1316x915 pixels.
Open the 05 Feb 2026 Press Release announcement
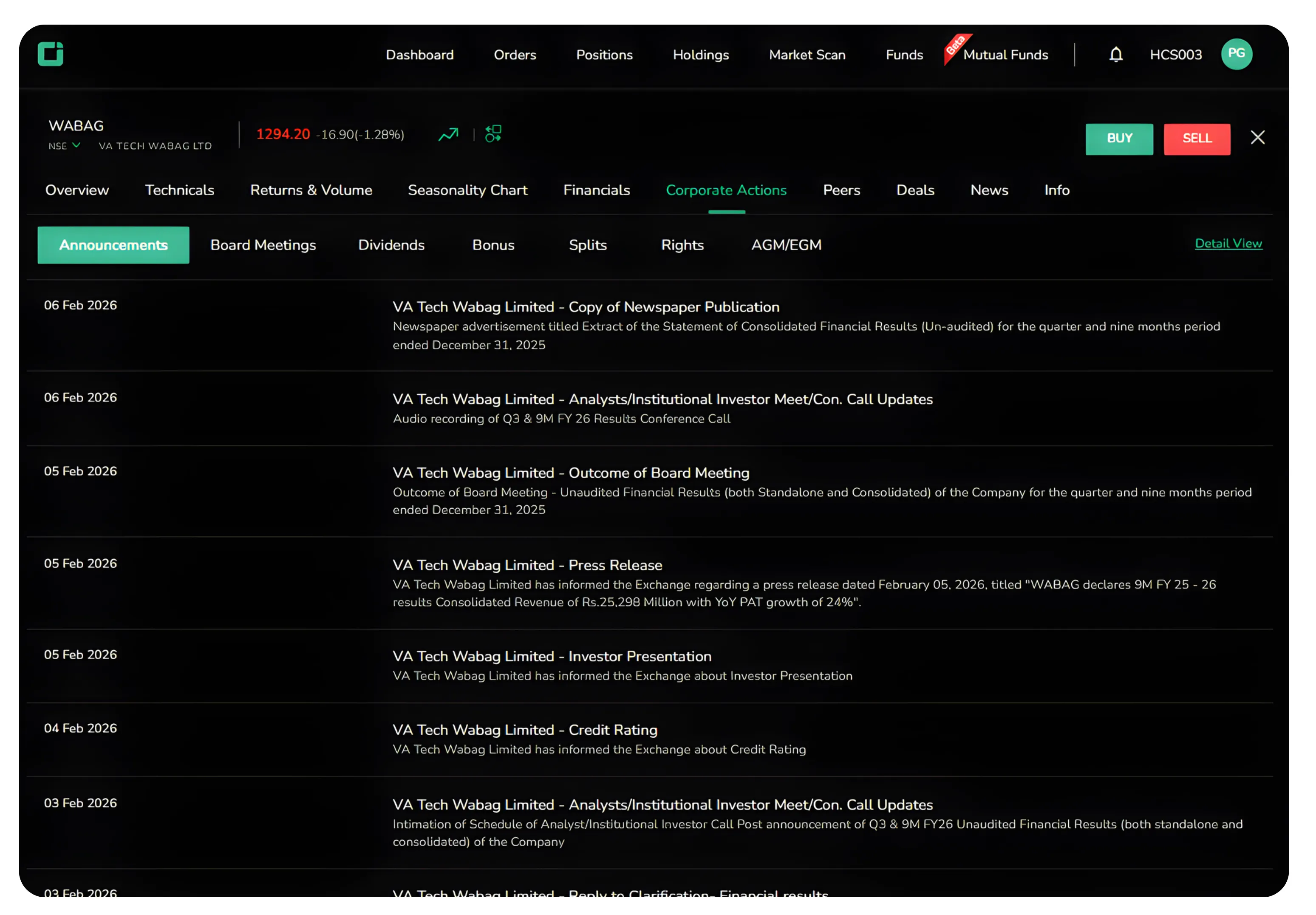pos(527,565)
